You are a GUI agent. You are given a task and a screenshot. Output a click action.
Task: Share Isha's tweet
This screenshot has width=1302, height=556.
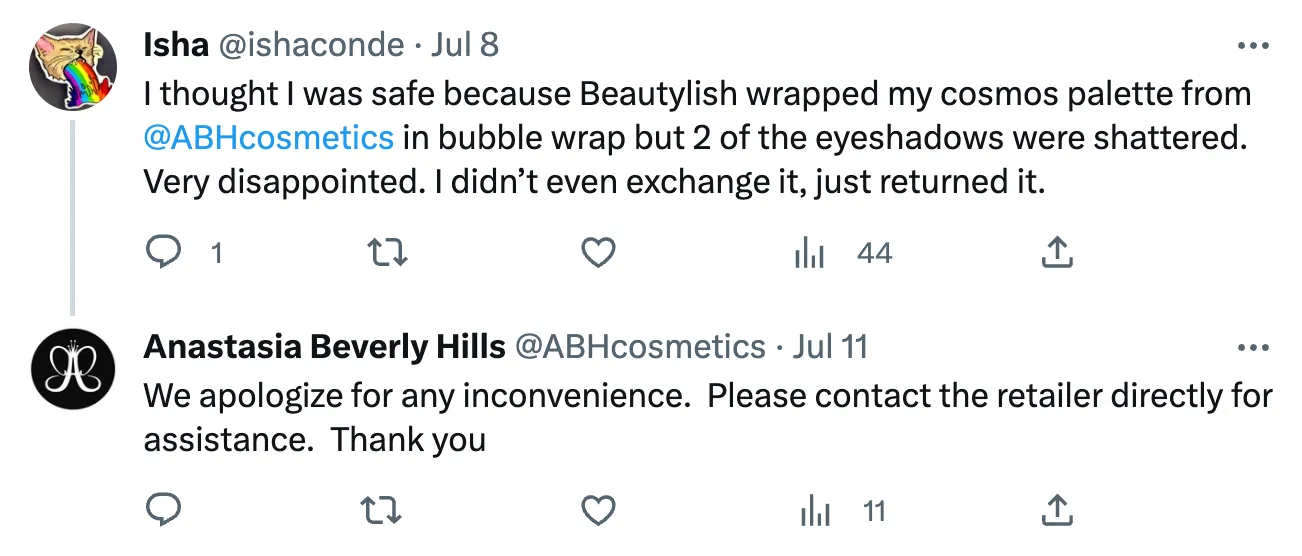[x=1057, y=254]
